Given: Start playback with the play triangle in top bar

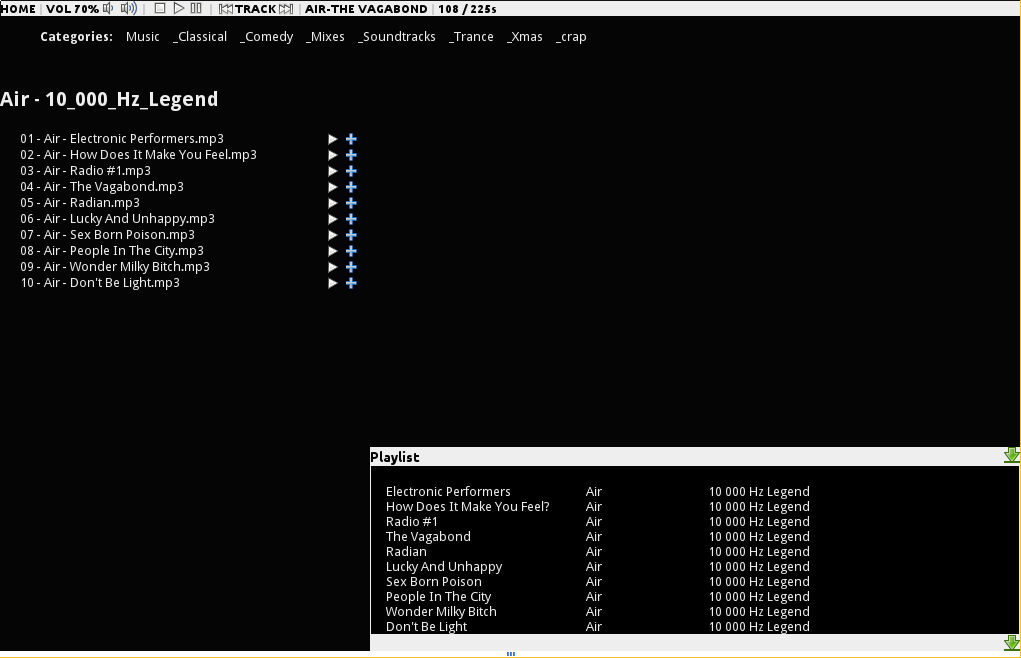Looking at the screenshot, I should tap(178, 8).
